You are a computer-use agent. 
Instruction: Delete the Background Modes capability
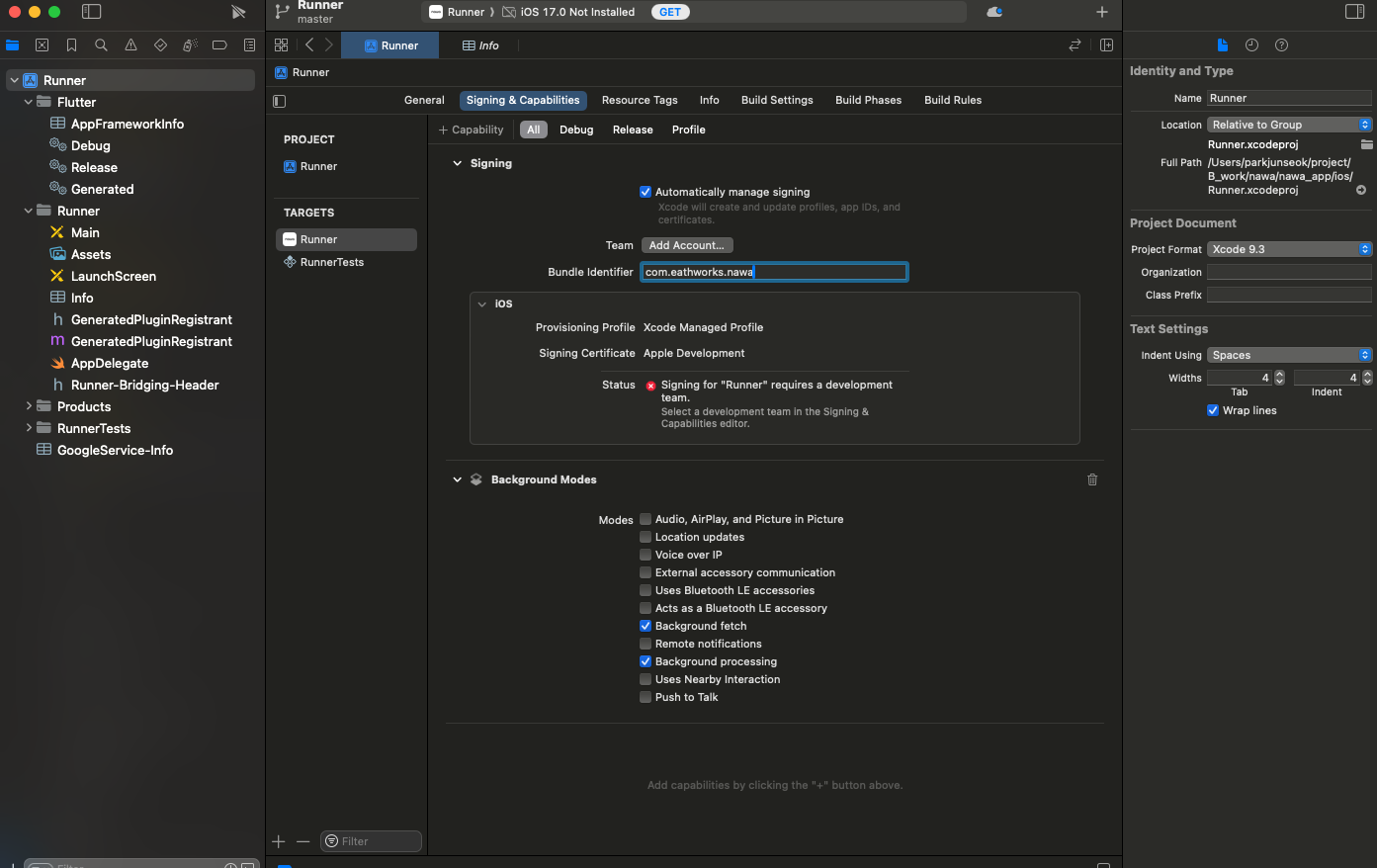tap(1092, 479)
